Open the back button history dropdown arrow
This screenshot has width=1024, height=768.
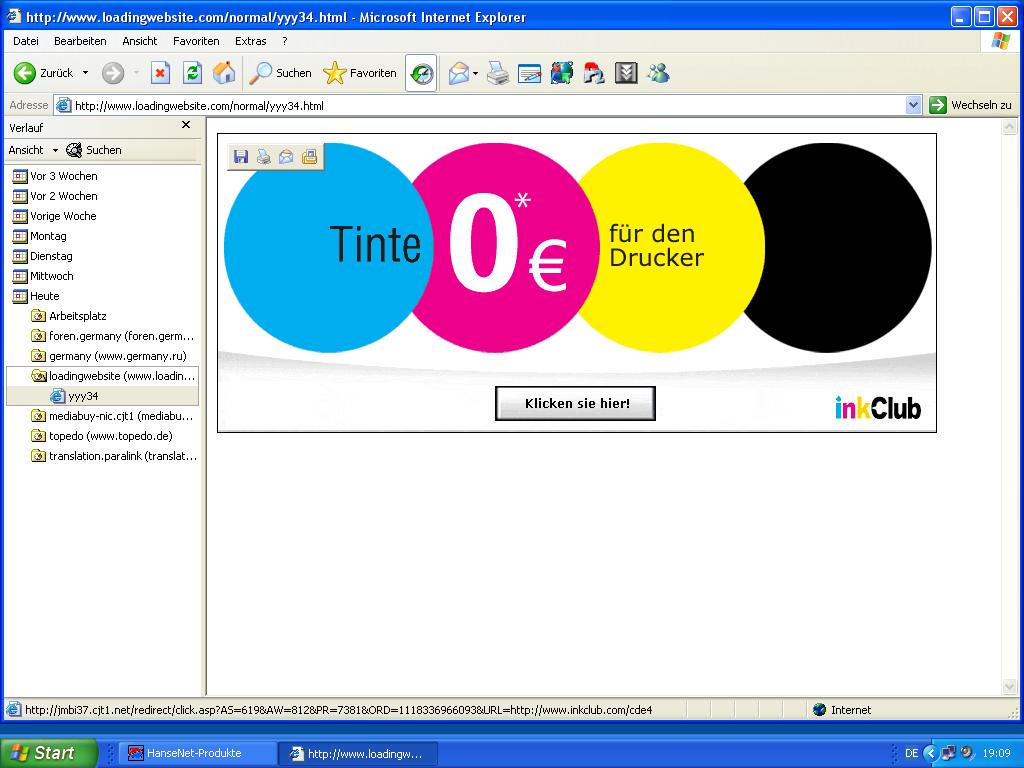pyautogui.click(x=85, y=72)
